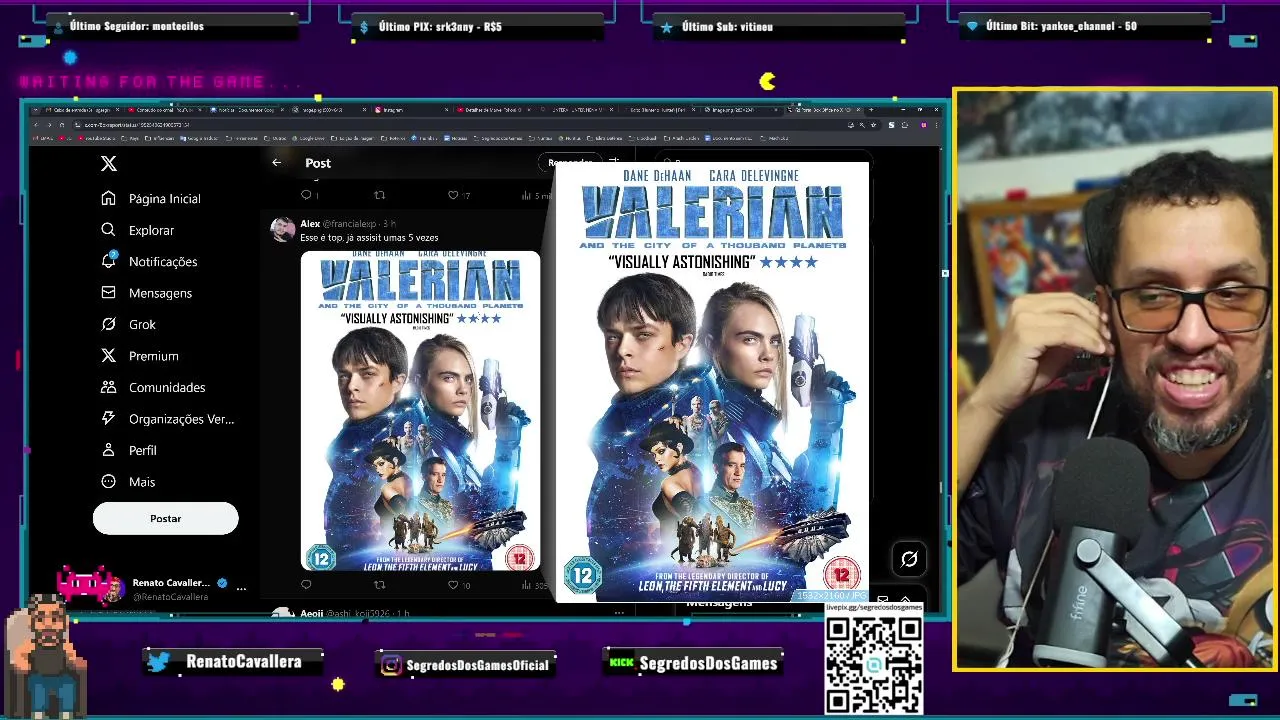1280x720 pixels.
Task: Expand the Mais menu
Action: point(128,482)
